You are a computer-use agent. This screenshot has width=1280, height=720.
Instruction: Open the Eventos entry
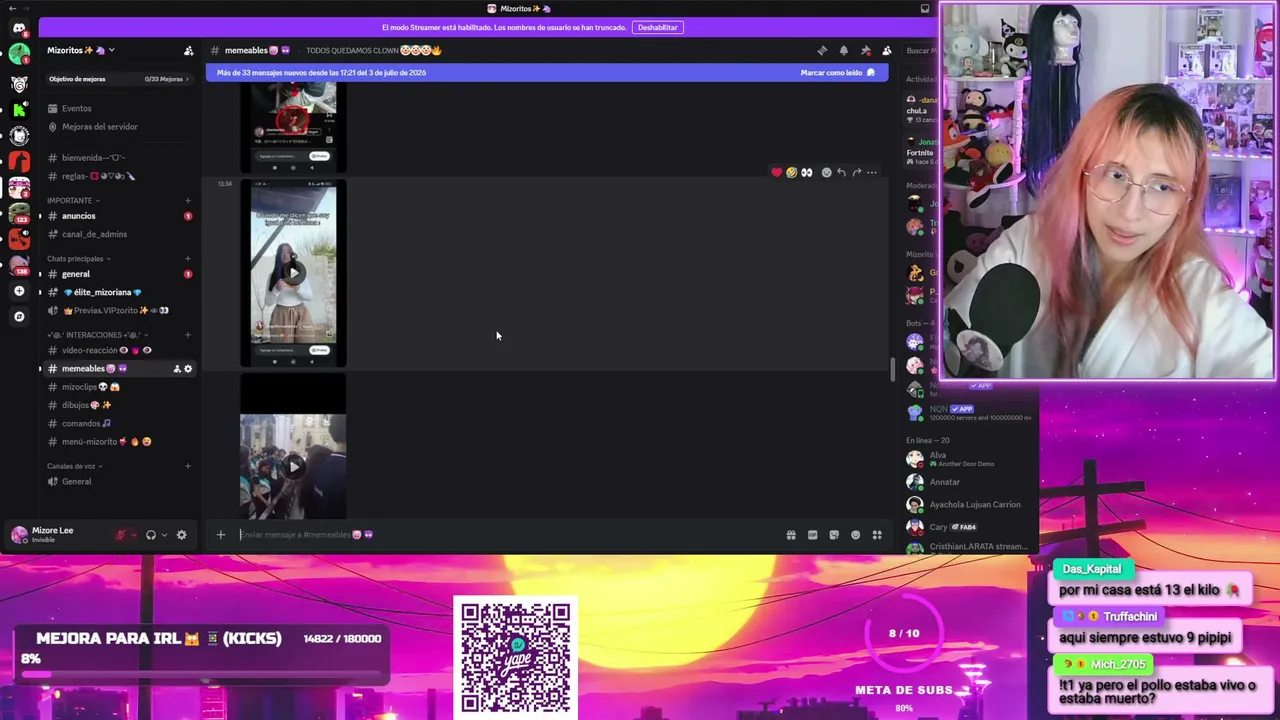[x=118, y=108]
